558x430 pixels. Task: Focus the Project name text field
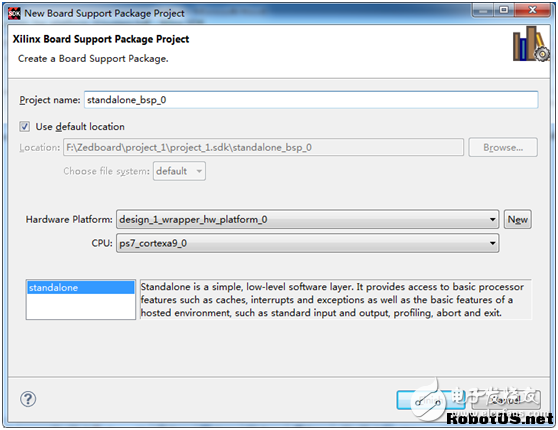(x=311, y=100)
